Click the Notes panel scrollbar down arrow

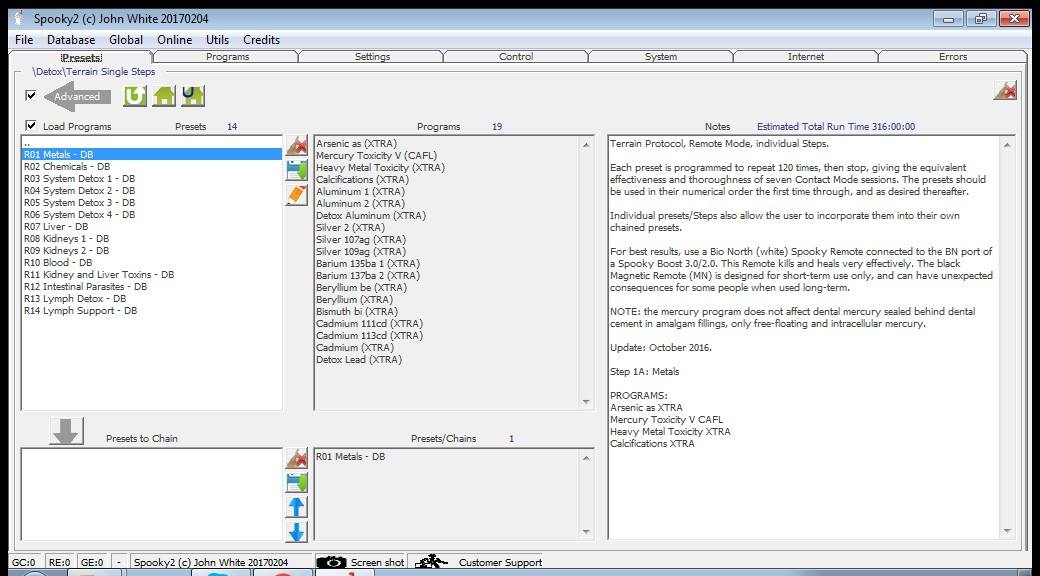[1008, 531]
